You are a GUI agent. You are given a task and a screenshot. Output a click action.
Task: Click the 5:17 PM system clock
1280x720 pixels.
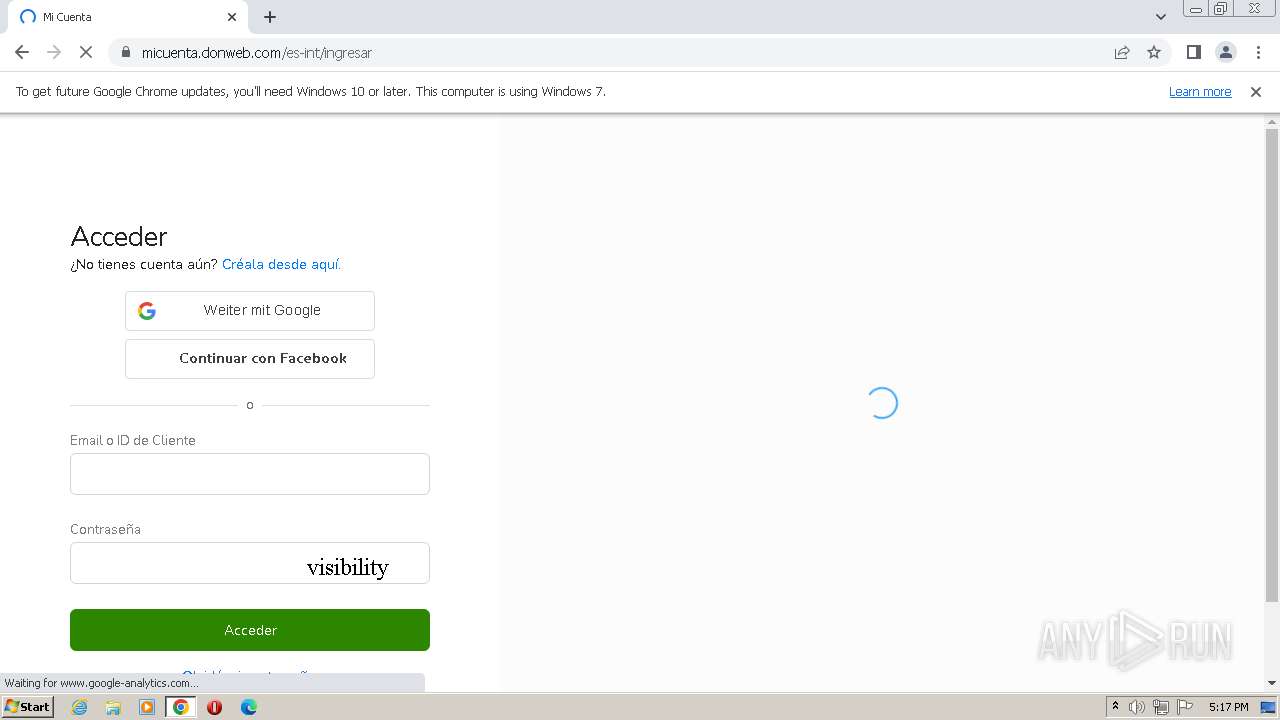pos(1228,707)
